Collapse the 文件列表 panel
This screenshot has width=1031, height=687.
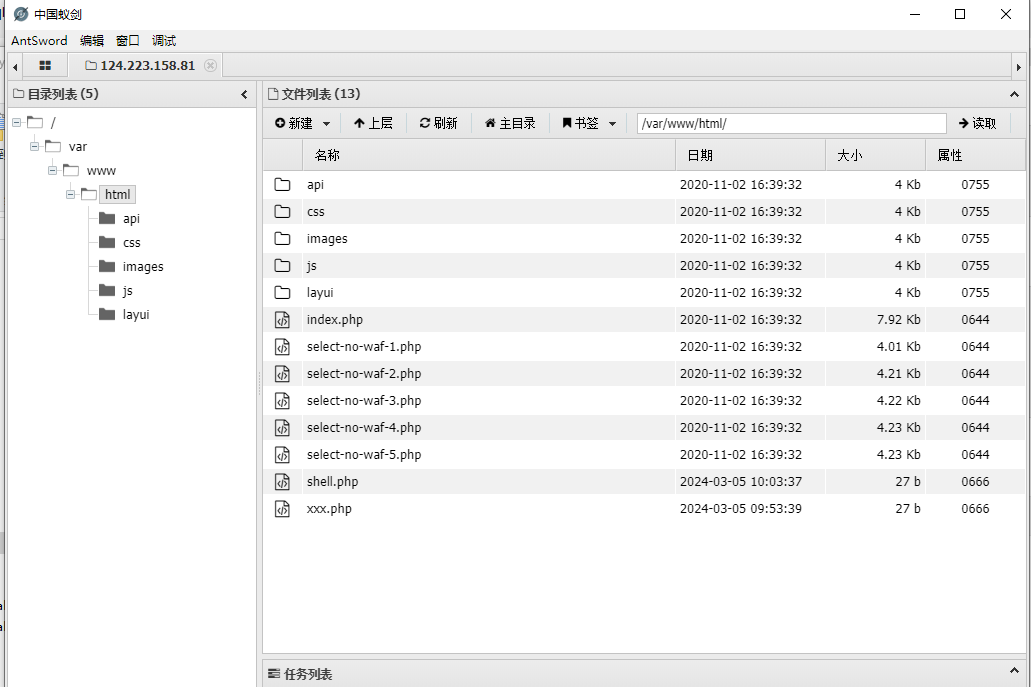pyautogui.click(x=1014, y=95)
